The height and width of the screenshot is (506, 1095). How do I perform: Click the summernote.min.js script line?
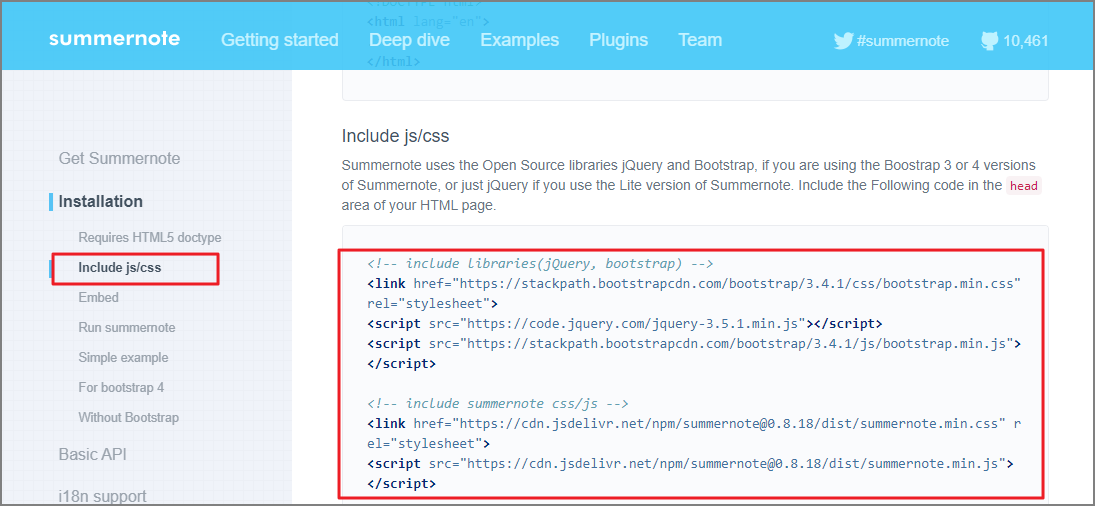pos(690,473)
